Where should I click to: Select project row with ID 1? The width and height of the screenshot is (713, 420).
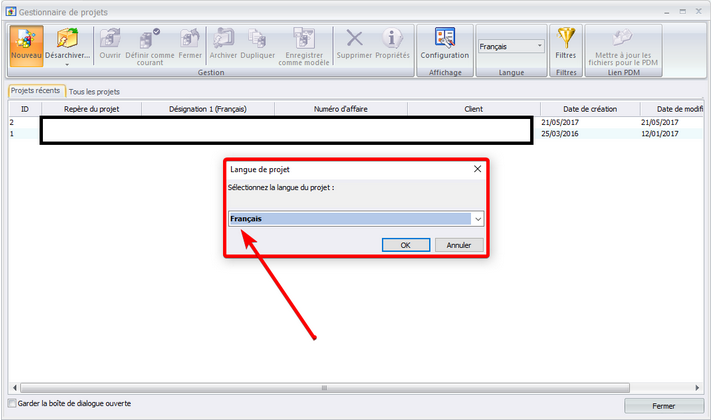356,134
